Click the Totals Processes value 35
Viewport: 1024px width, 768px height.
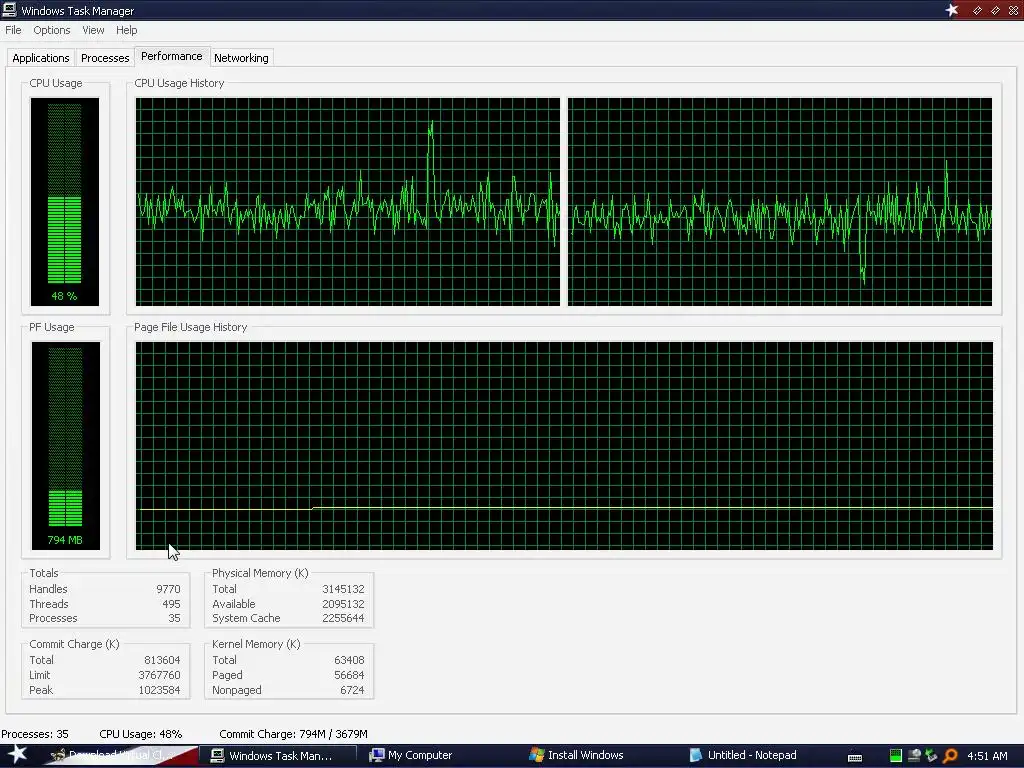click(174, 618)
